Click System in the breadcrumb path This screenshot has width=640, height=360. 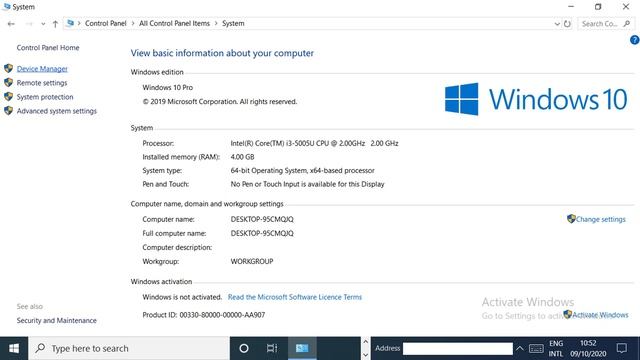click(233, 23)
